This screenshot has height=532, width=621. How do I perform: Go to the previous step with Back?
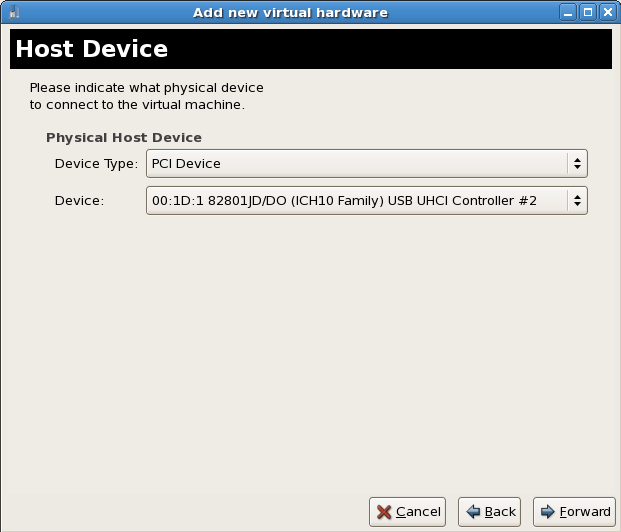tap(489, 512)
